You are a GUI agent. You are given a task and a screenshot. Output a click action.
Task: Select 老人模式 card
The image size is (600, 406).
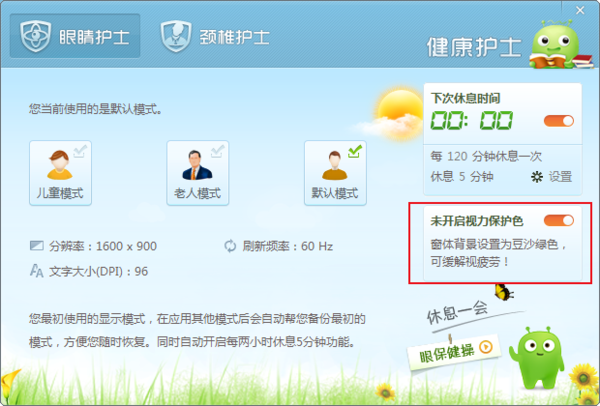(198, 173)
